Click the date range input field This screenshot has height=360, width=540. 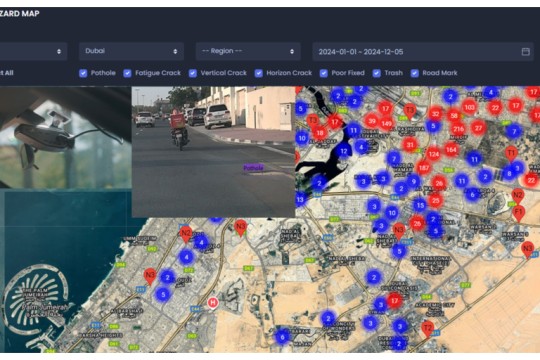423,52
